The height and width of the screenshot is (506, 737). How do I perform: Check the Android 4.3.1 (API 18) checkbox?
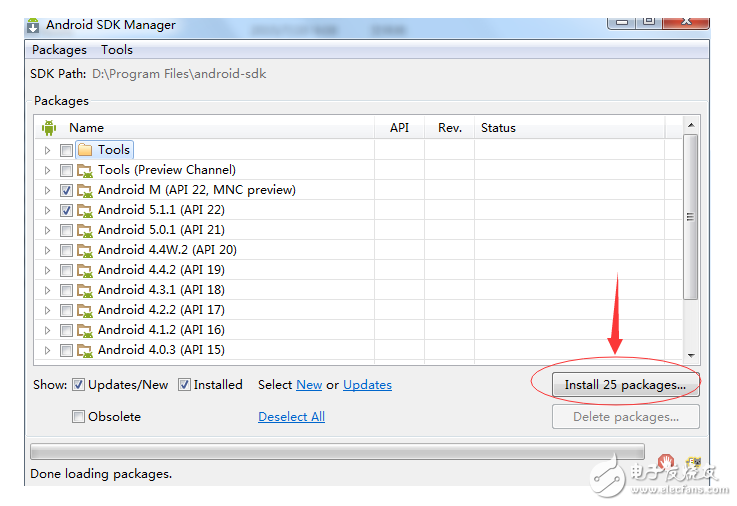coord(66,290)
